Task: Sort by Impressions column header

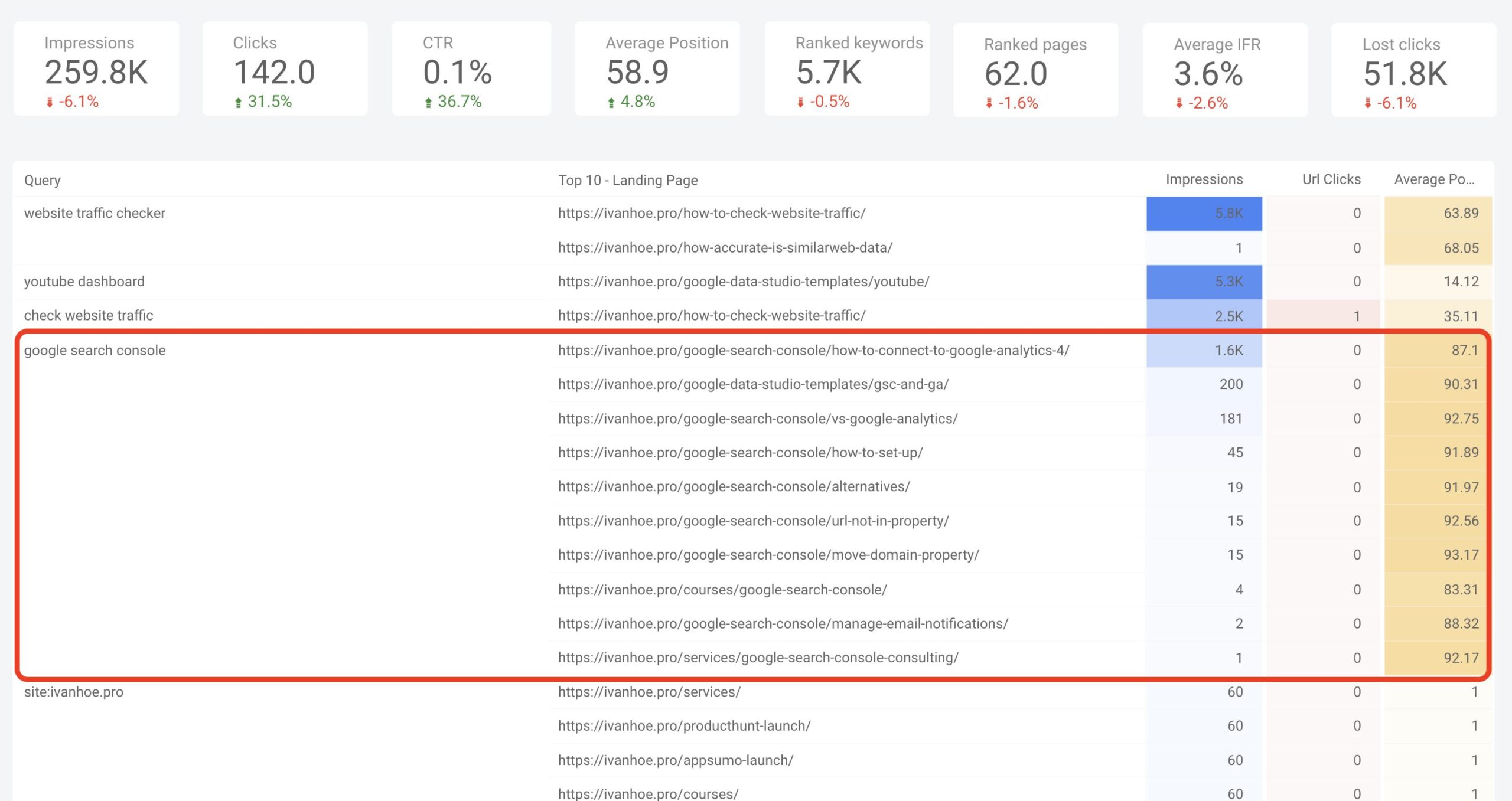Action: tap(1204, 179)
